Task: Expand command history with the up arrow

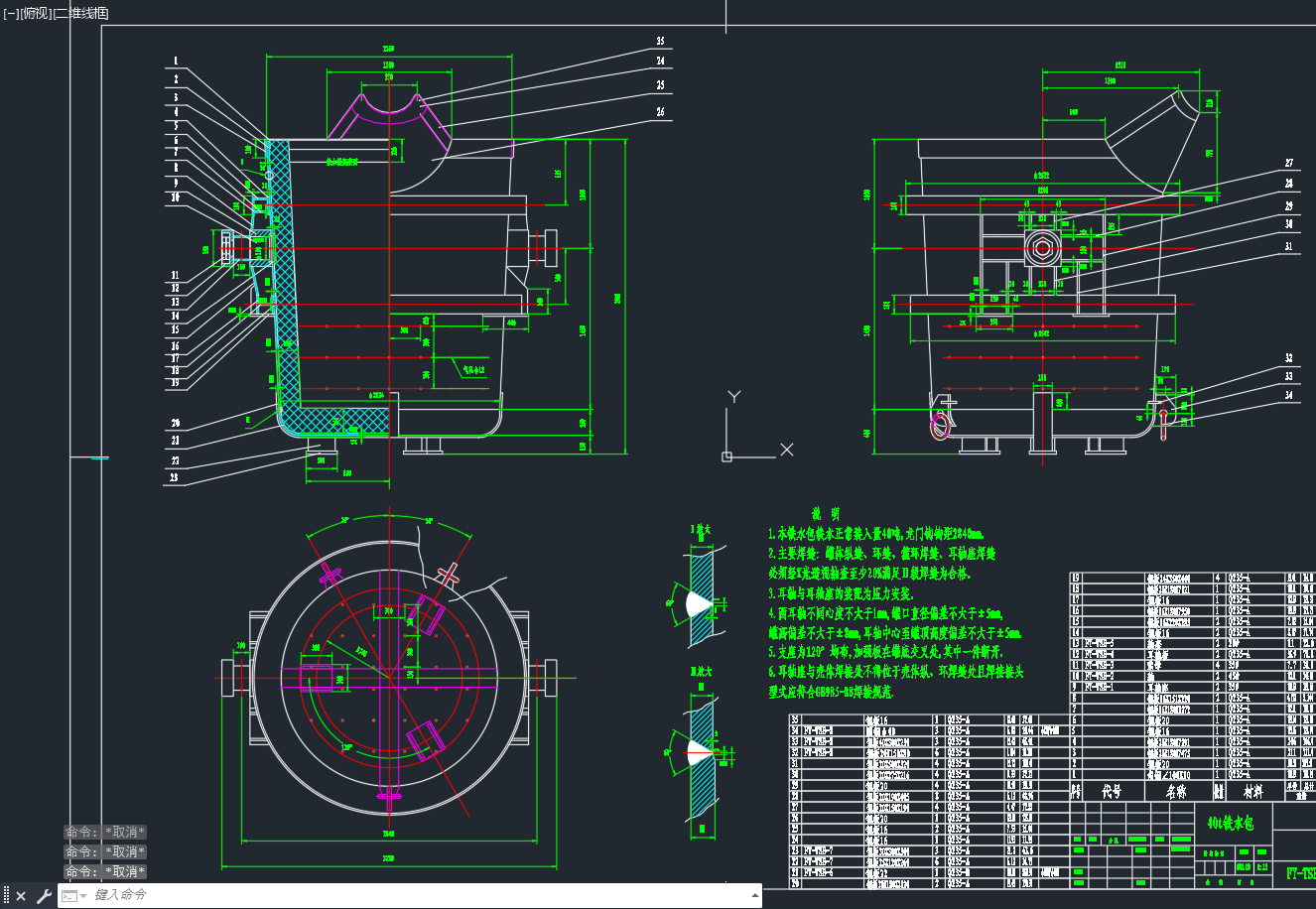Action: (753, 896)
